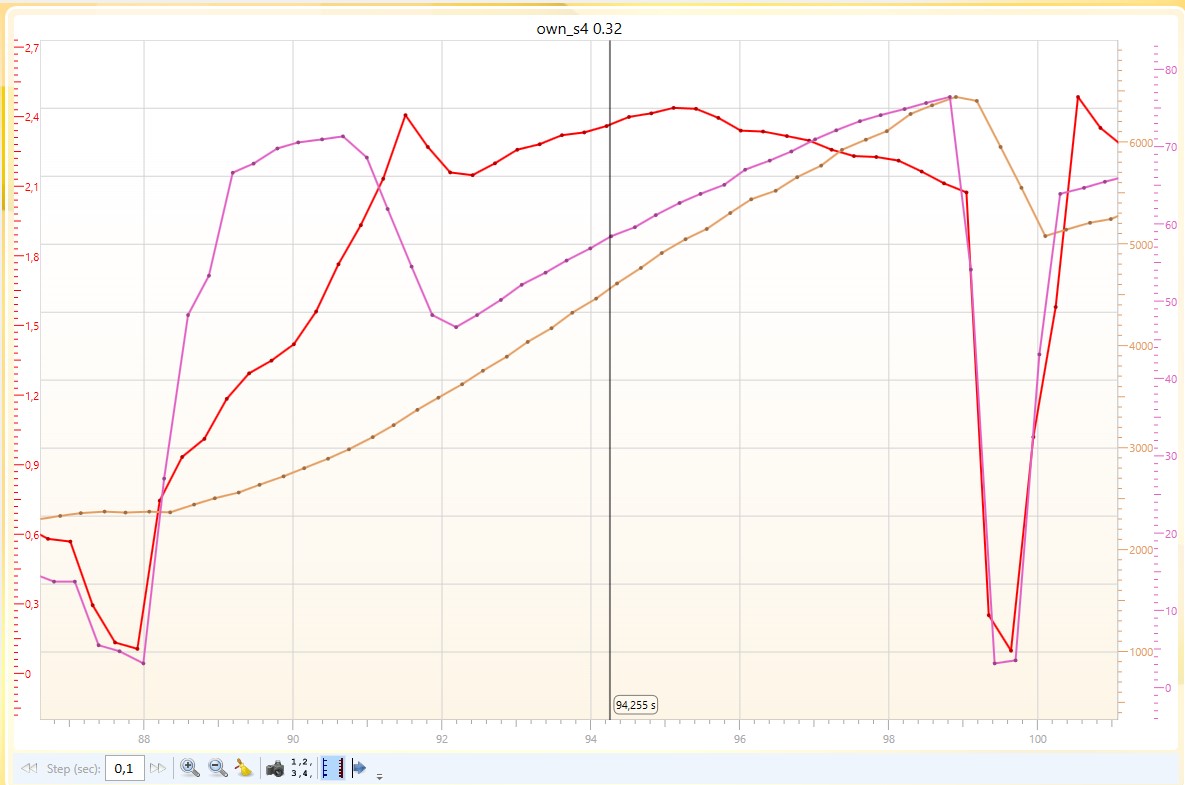Click the chart title own_s4 0.32
Screen dimensions: 1185x785
[x=580, y=29]
